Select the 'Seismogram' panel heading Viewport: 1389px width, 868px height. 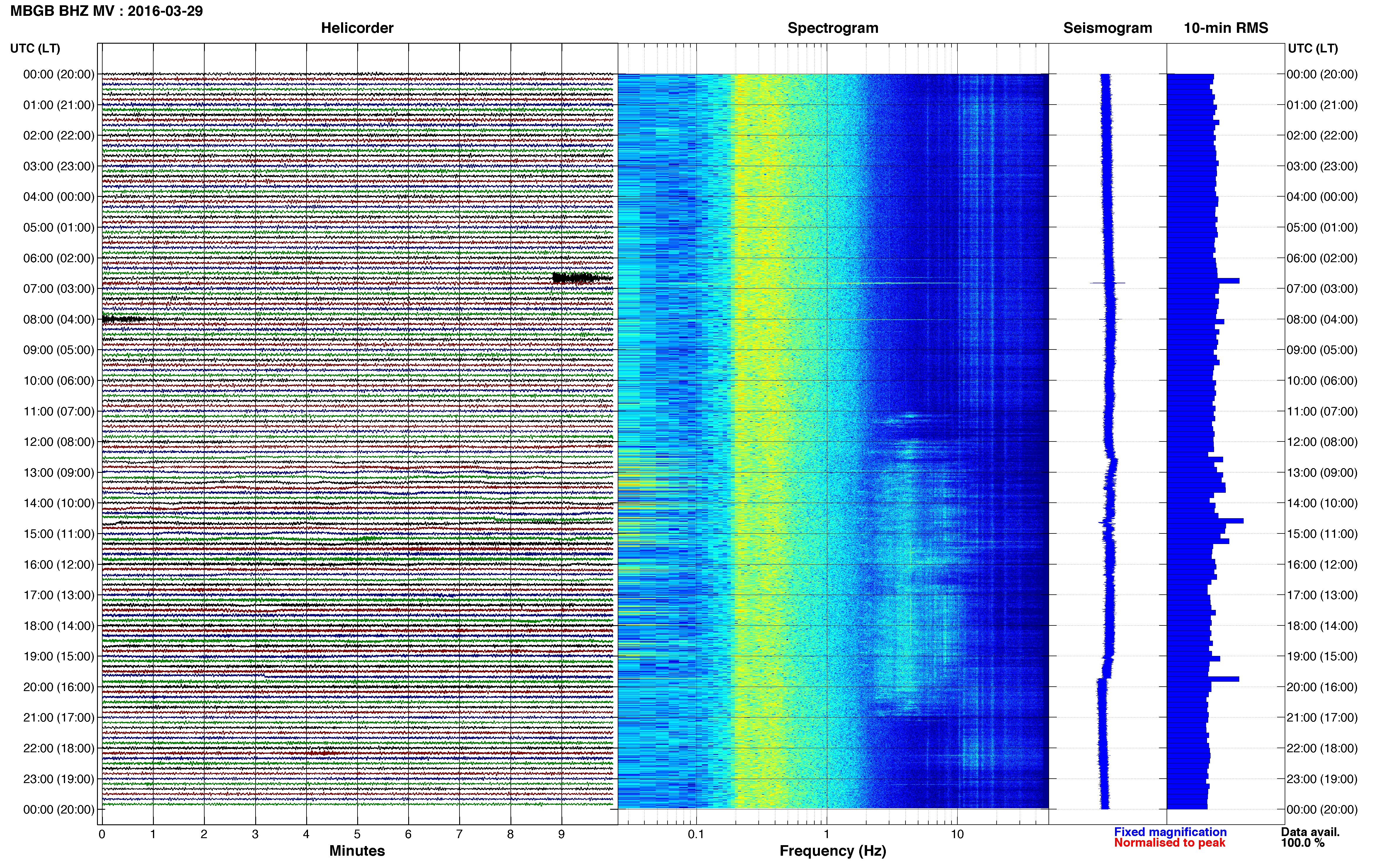point(1108,28)
